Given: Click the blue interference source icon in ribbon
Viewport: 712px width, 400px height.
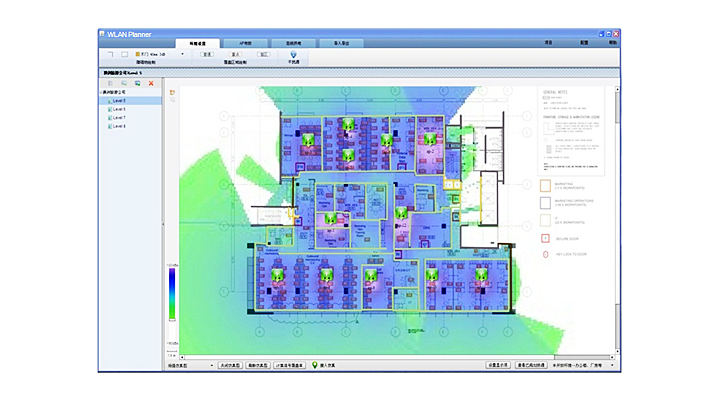Looking at the screenshot, I should coord(294,54).
